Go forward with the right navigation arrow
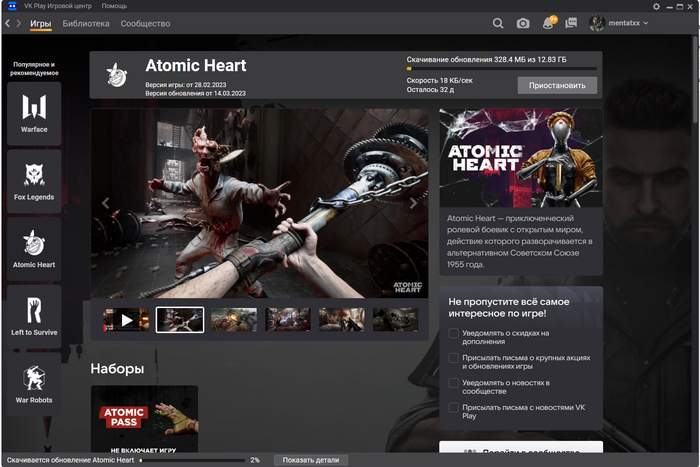 pyautogui.click(x=19, y=23)
